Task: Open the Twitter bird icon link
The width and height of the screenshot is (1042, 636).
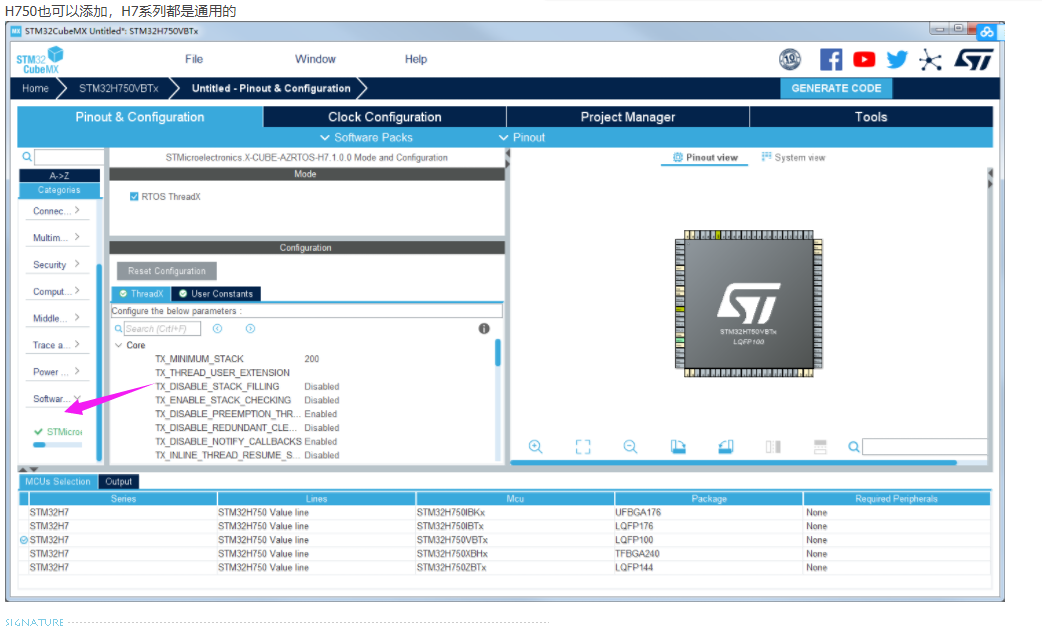Action: coord(896,60)
